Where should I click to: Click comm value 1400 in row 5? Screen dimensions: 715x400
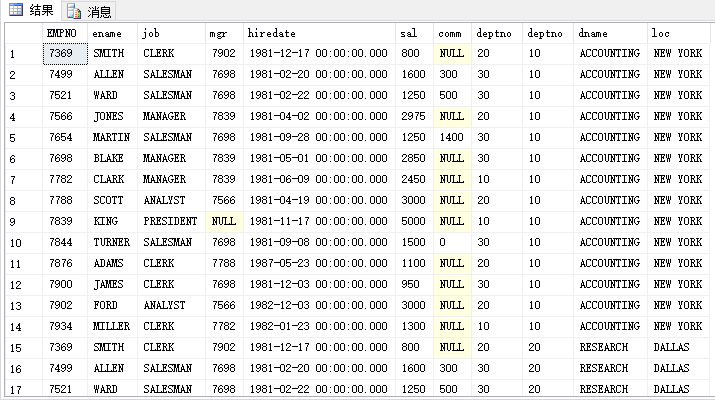452,138
